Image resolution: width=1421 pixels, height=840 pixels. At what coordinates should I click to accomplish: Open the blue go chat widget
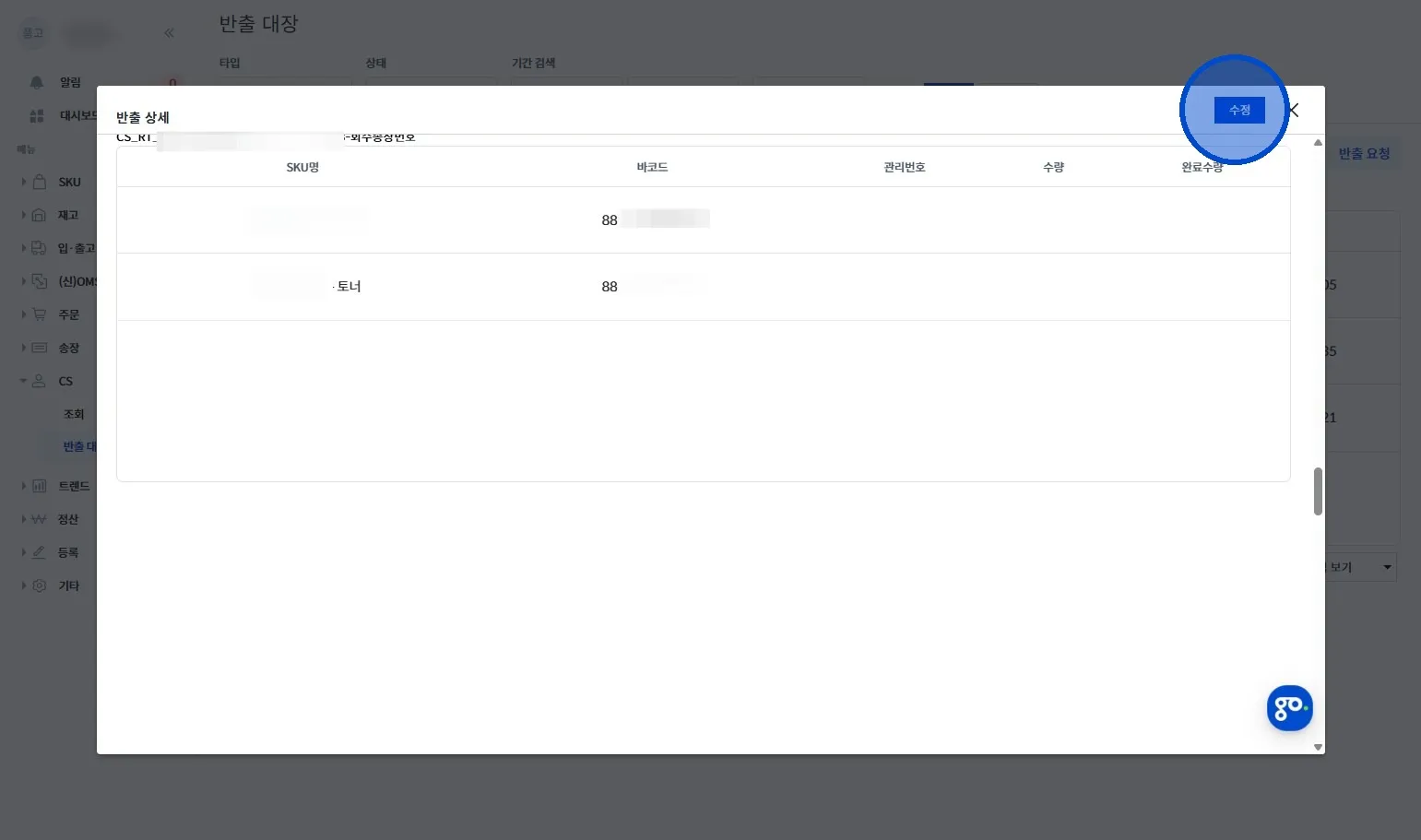click(1289, 708)
